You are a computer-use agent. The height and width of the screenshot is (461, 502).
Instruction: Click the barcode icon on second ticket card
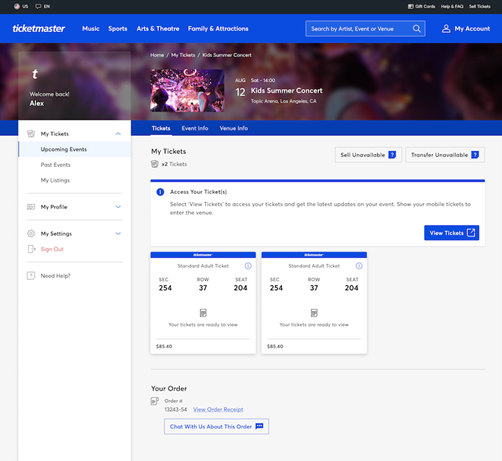[314, 313]
